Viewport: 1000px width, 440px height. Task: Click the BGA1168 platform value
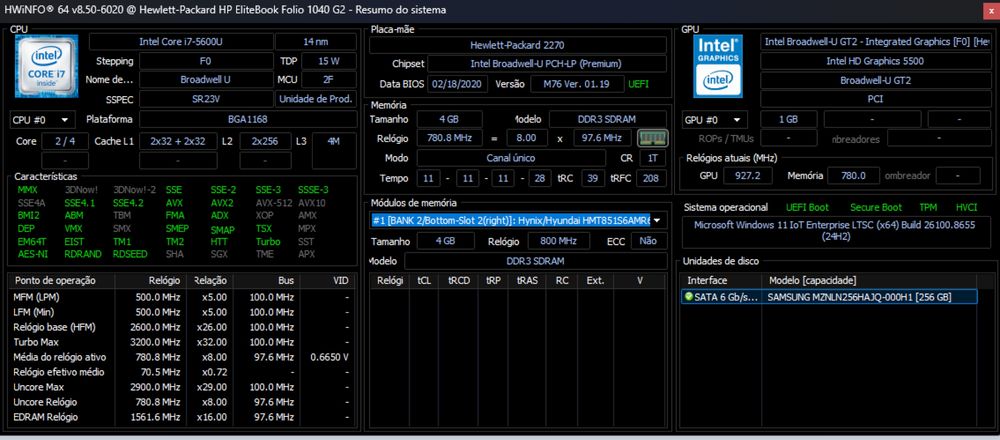(x=248, y=119)
